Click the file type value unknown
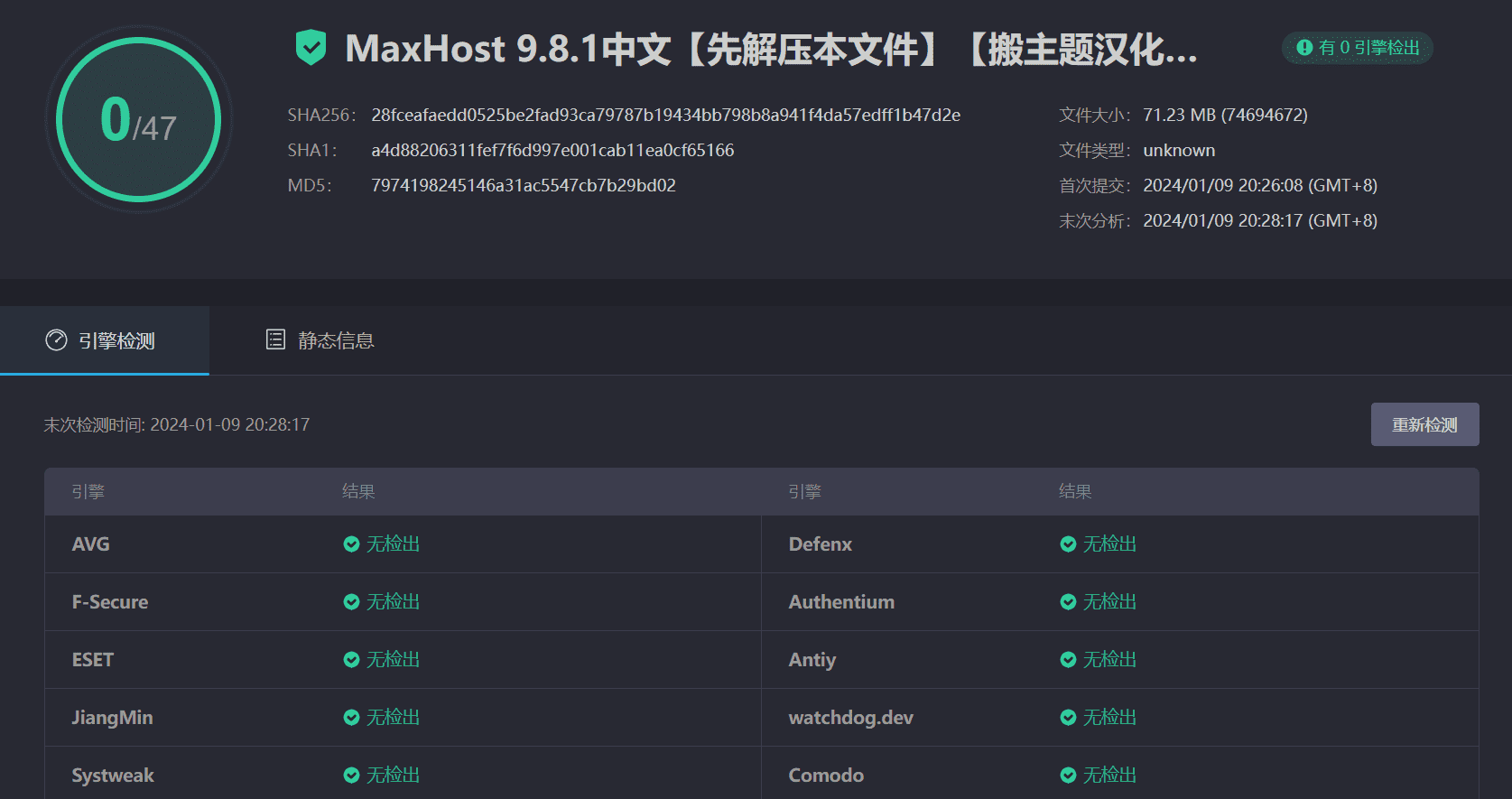This screenshot has width=1512, height=799. (x=1179, y=150)
